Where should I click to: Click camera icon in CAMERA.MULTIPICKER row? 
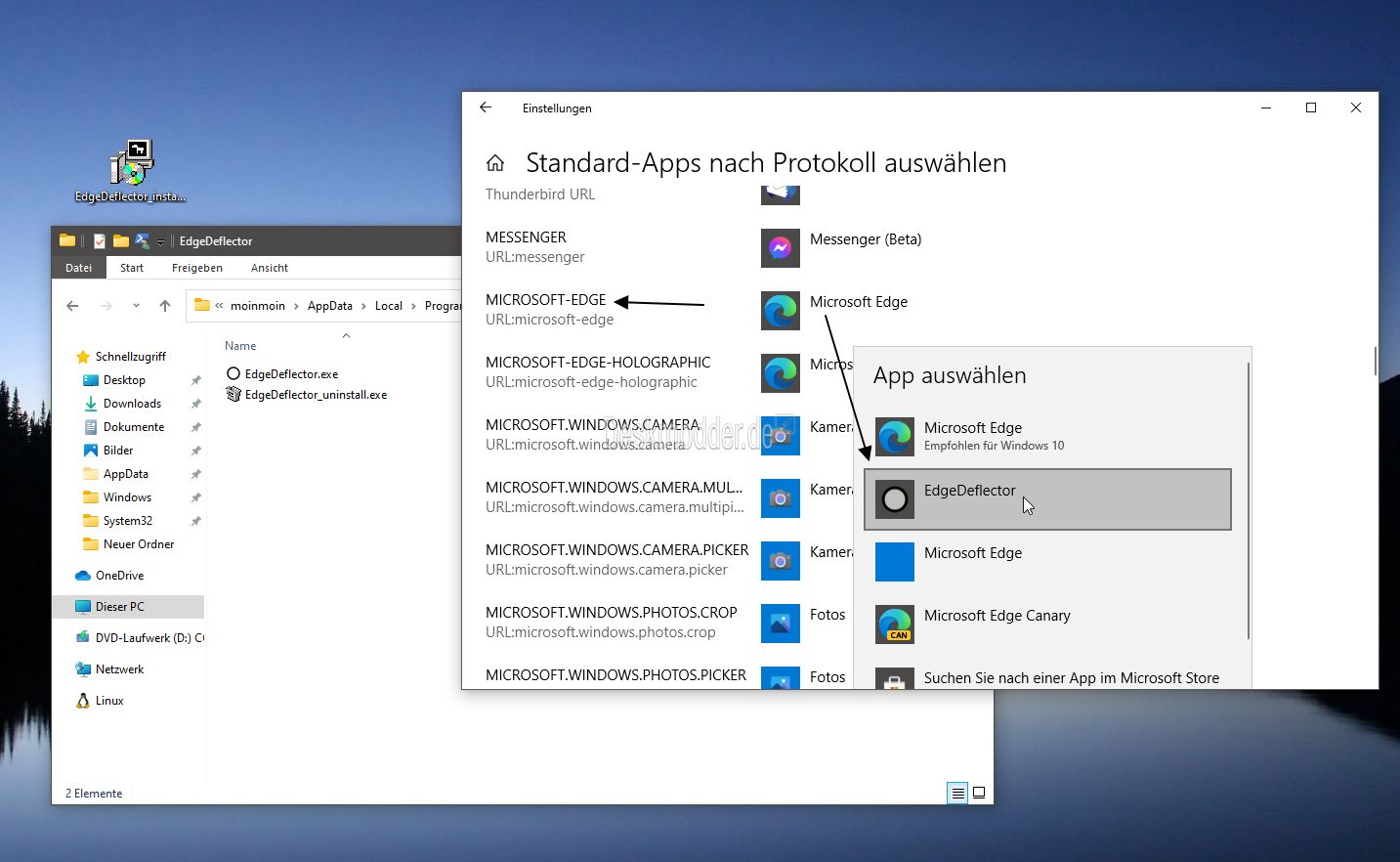pos(780,497)
